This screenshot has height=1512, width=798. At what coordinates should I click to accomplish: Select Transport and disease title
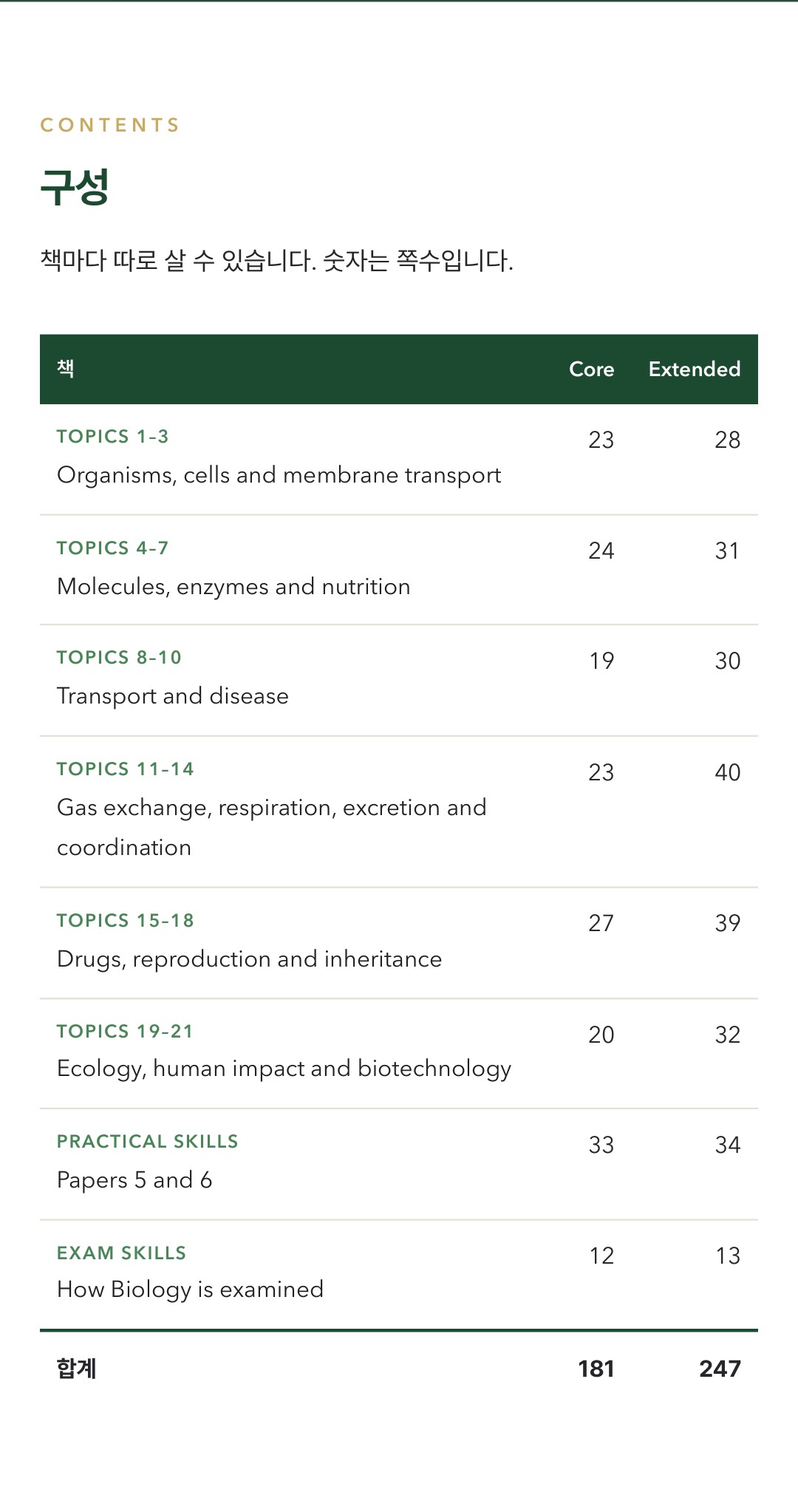(x=173, y=696)
